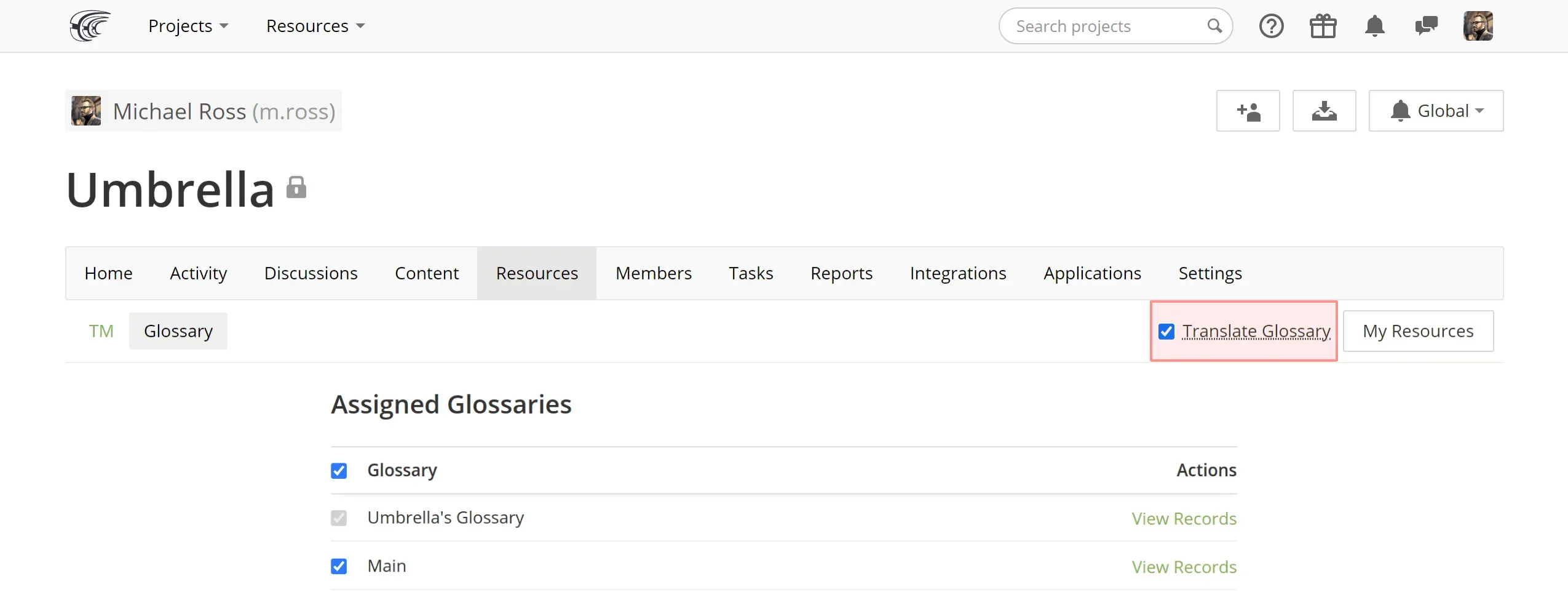This screenshot has width=1568, height=608.
Task: View Records for Umbrella's Glossary
Action: (x=1184, y=519)
